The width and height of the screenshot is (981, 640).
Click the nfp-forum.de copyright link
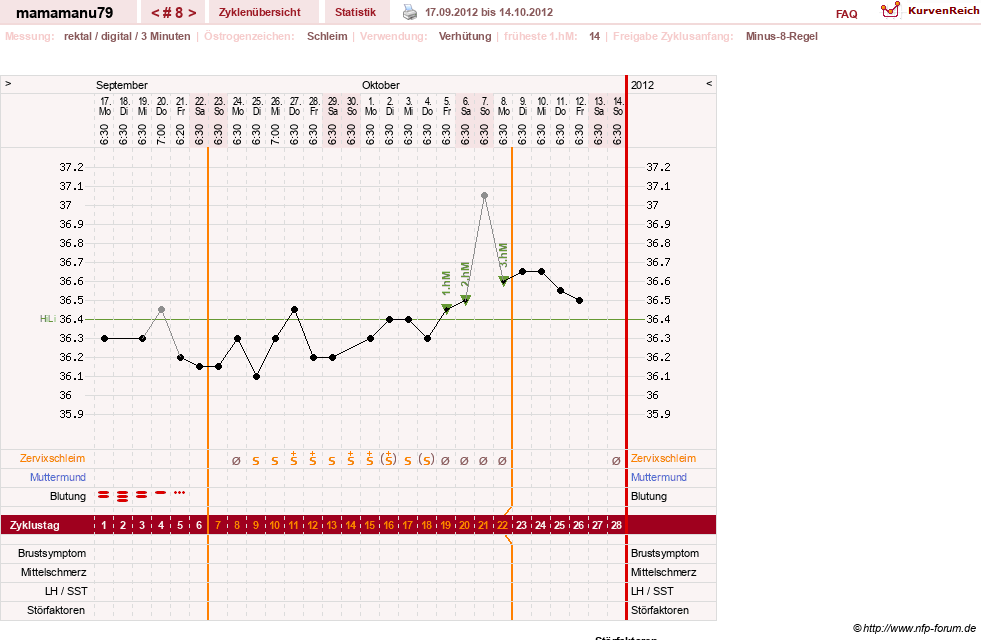[x=914, y=628]
